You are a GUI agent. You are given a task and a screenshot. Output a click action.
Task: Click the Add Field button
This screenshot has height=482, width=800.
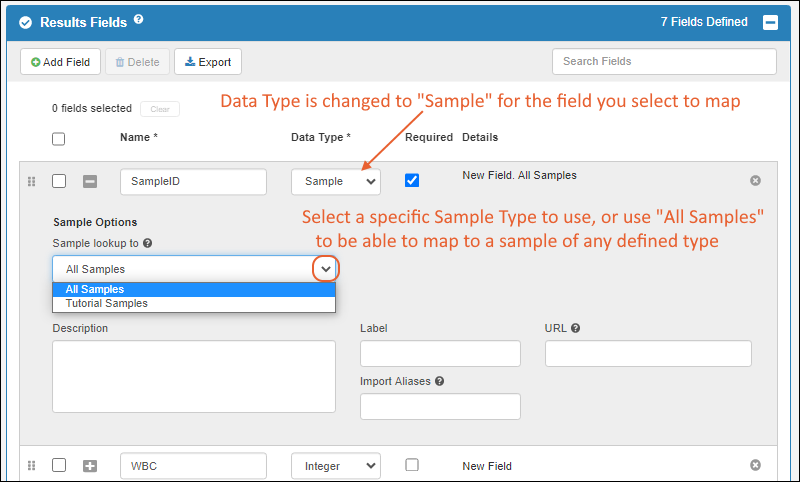point(61,62)
